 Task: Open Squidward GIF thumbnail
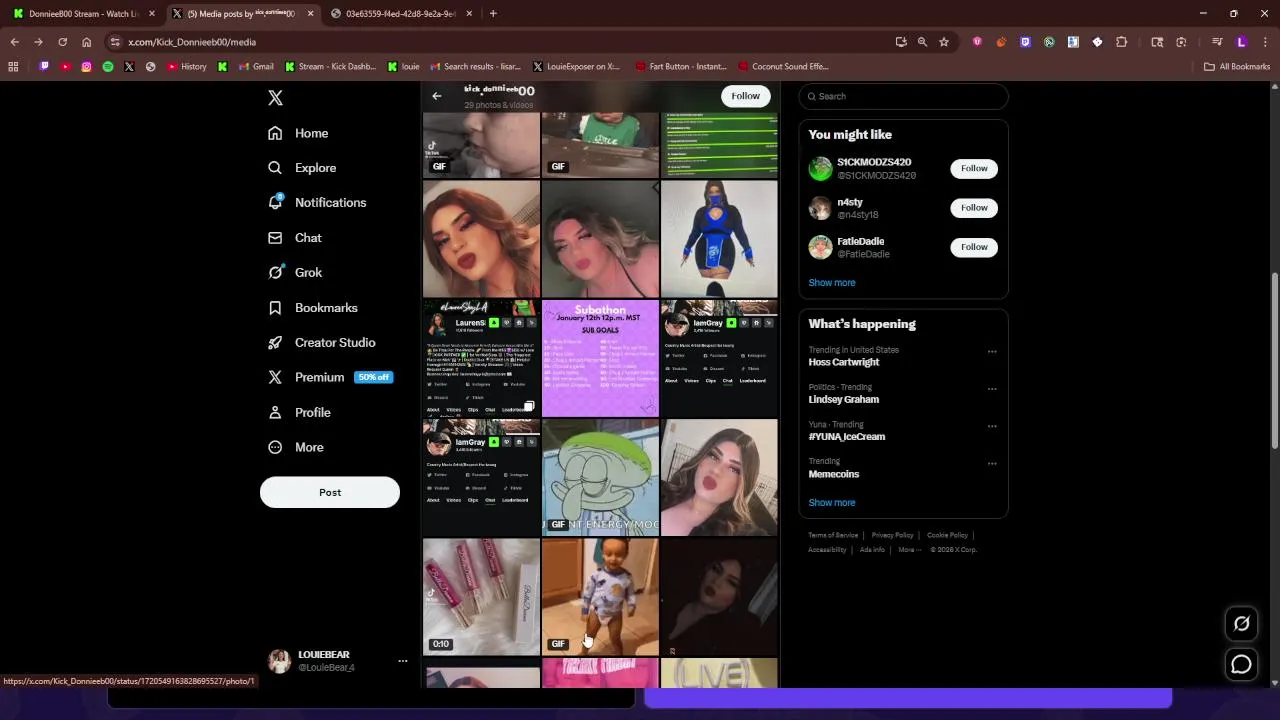(x=600, y=477)
